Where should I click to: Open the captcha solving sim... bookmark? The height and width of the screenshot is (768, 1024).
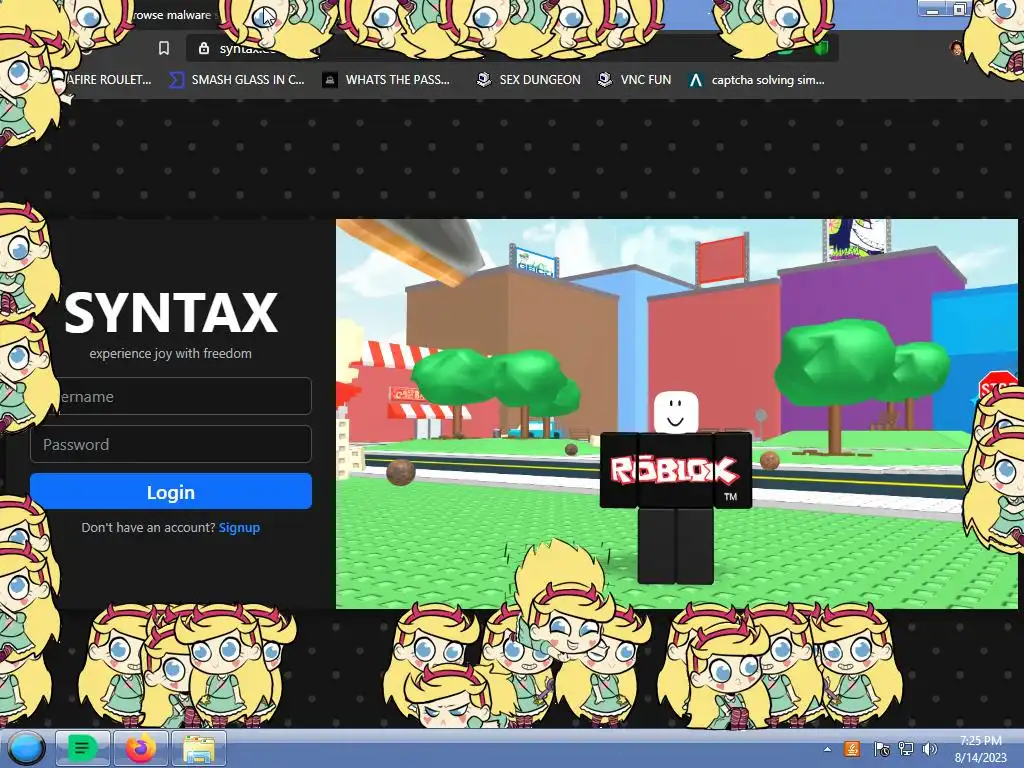click(757, 80)
